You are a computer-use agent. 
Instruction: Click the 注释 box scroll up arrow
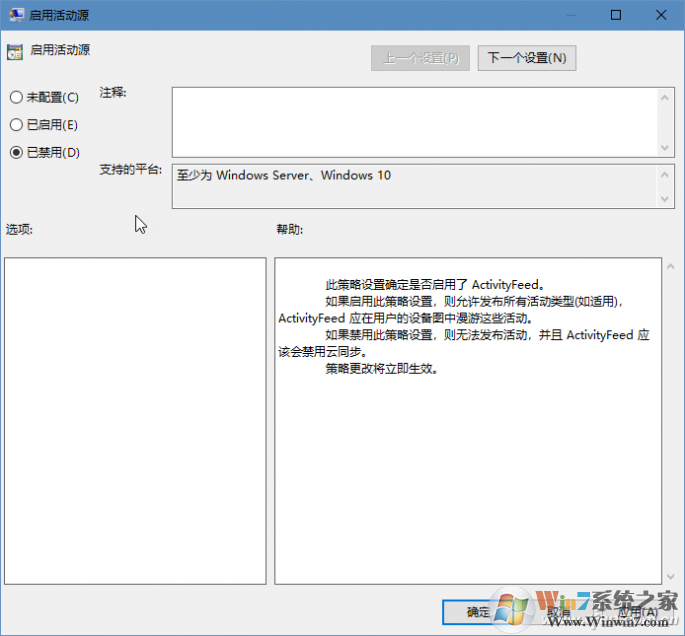click(665, 98)
